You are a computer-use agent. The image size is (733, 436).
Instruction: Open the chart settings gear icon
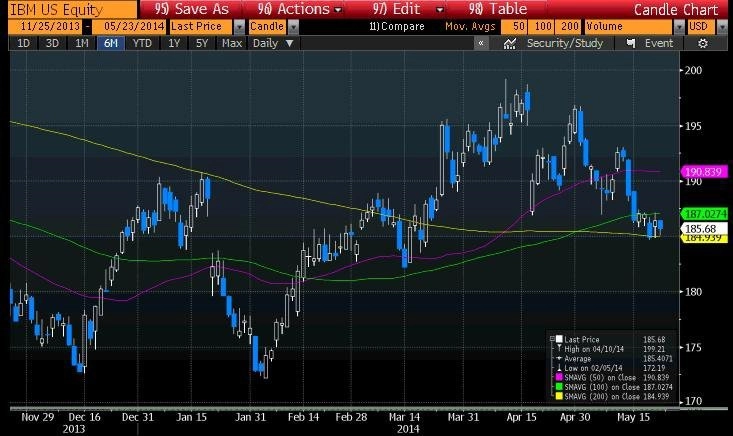point(703,43)
